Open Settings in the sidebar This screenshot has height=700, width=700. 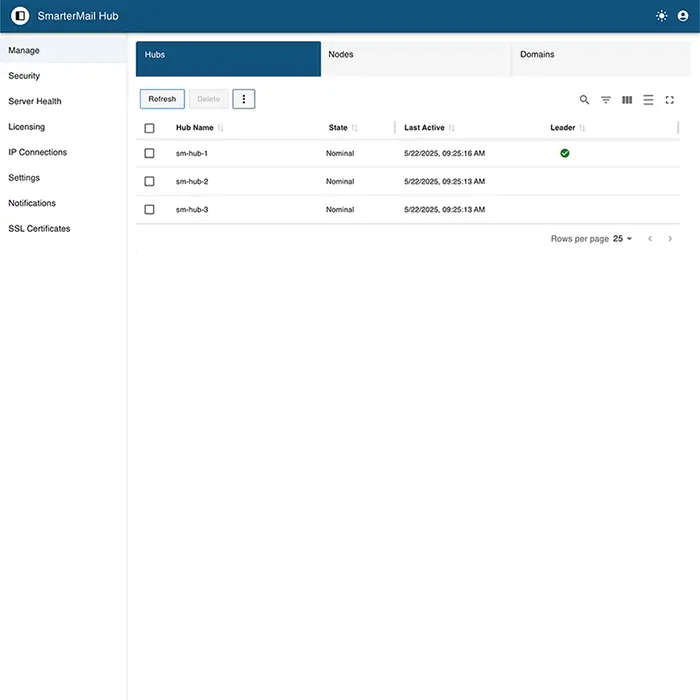[63, 178]
